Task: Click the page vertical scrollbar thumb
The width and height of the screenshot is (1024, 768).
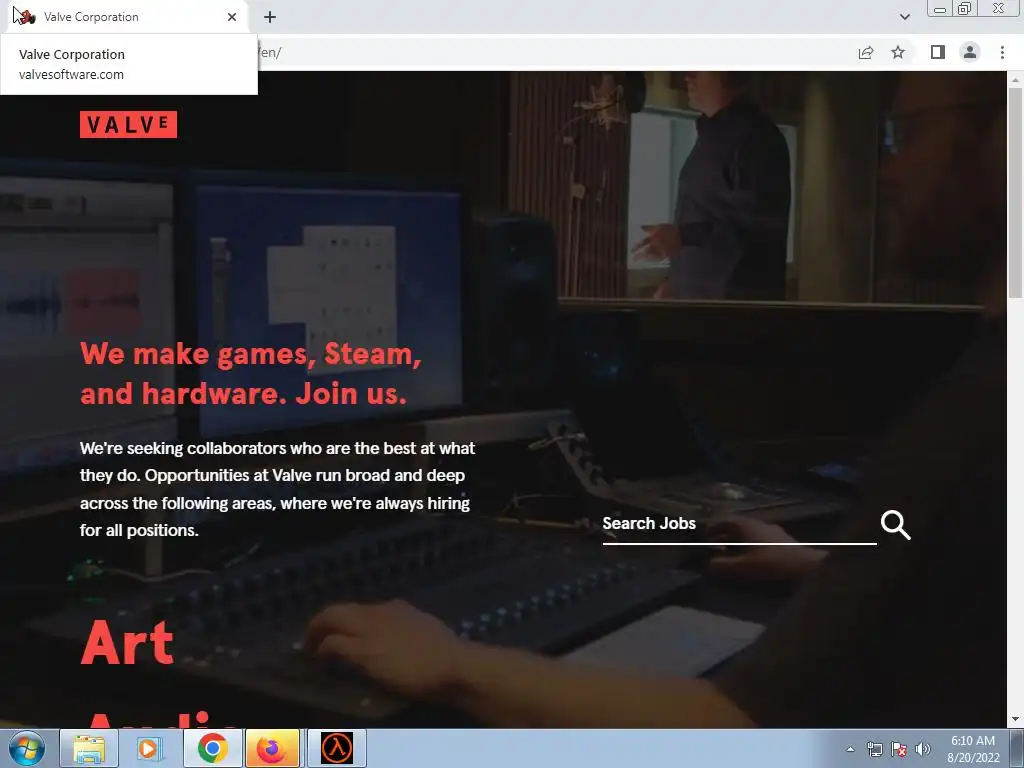Action: [x=1015, y=191]
